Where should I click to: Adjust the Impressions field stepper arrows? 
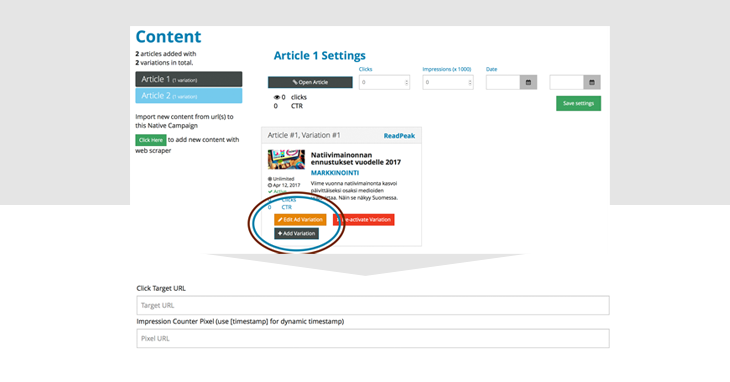(470, 82)
